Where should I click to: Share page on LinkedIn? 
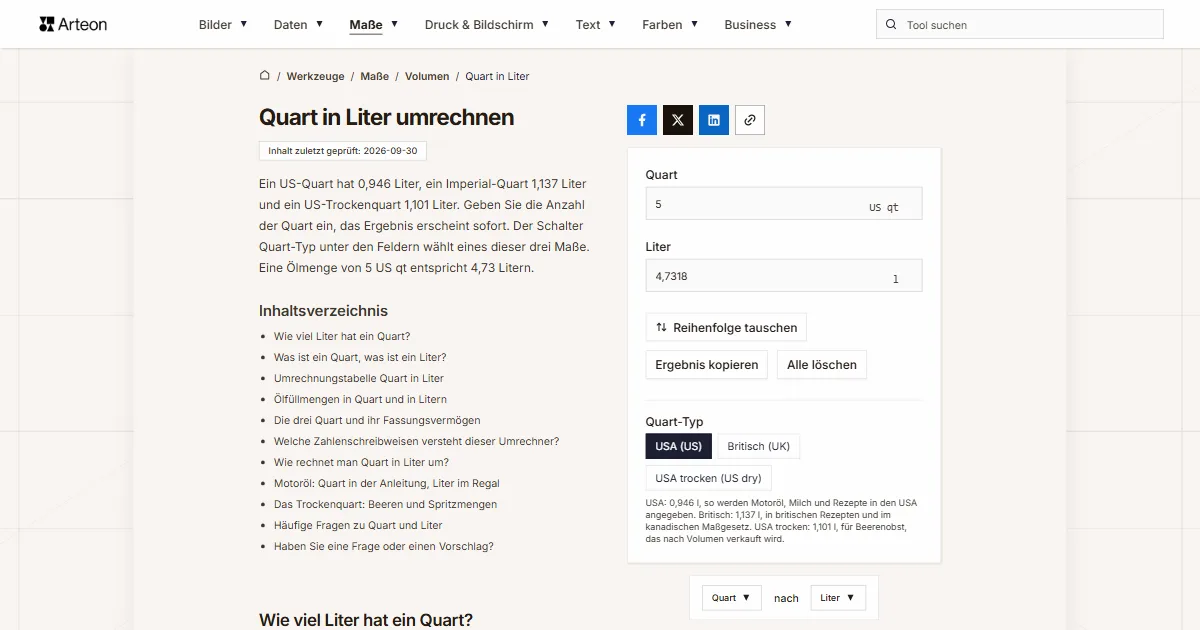click(x=714, y=120)
